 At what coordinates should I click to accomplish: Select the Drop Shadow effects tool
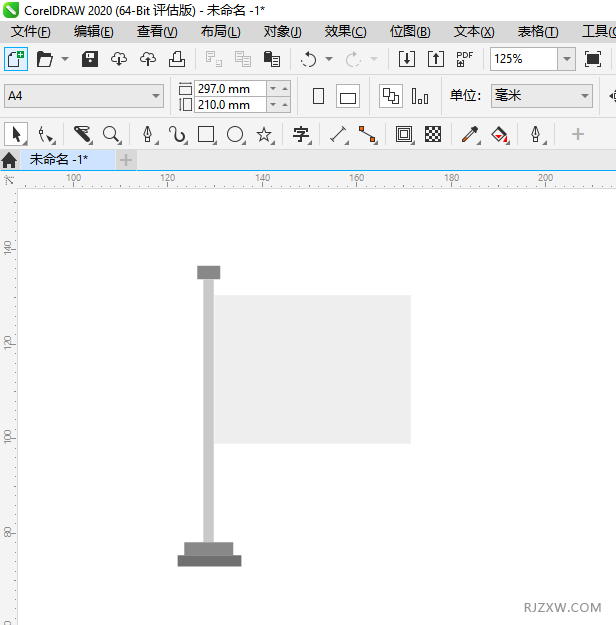[x=404, y=134]
